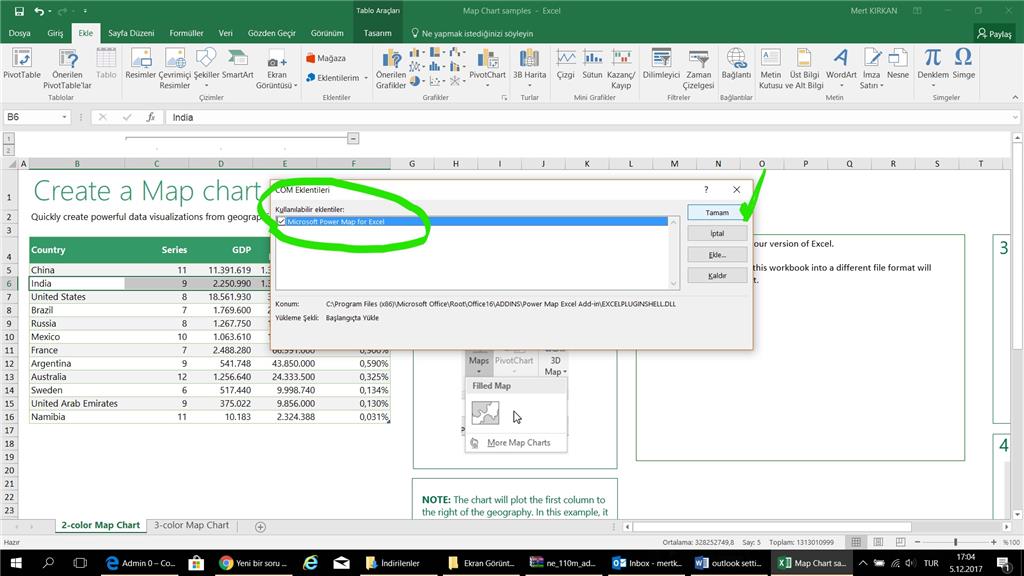Click the zoom in plus button
The image size is (1024, 576).
coord(993,542)
